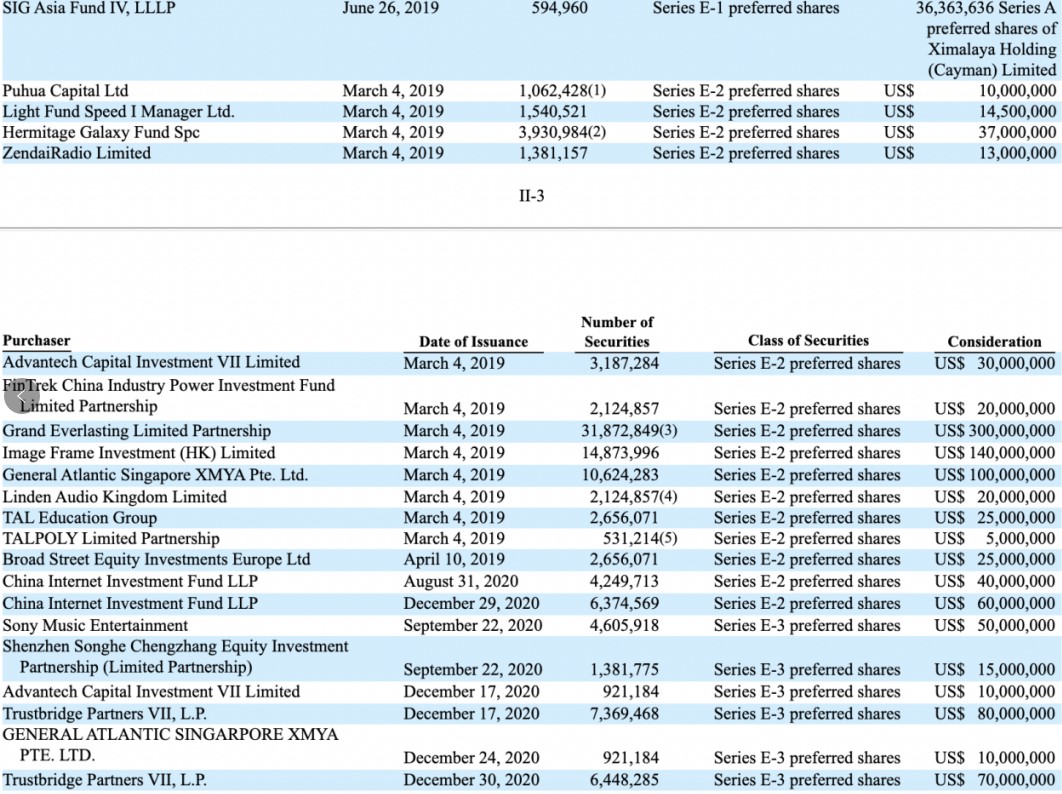Click the '6,448,285' securities value
This screenshot has width=1062, height=794.
click(x=624, y=780)
